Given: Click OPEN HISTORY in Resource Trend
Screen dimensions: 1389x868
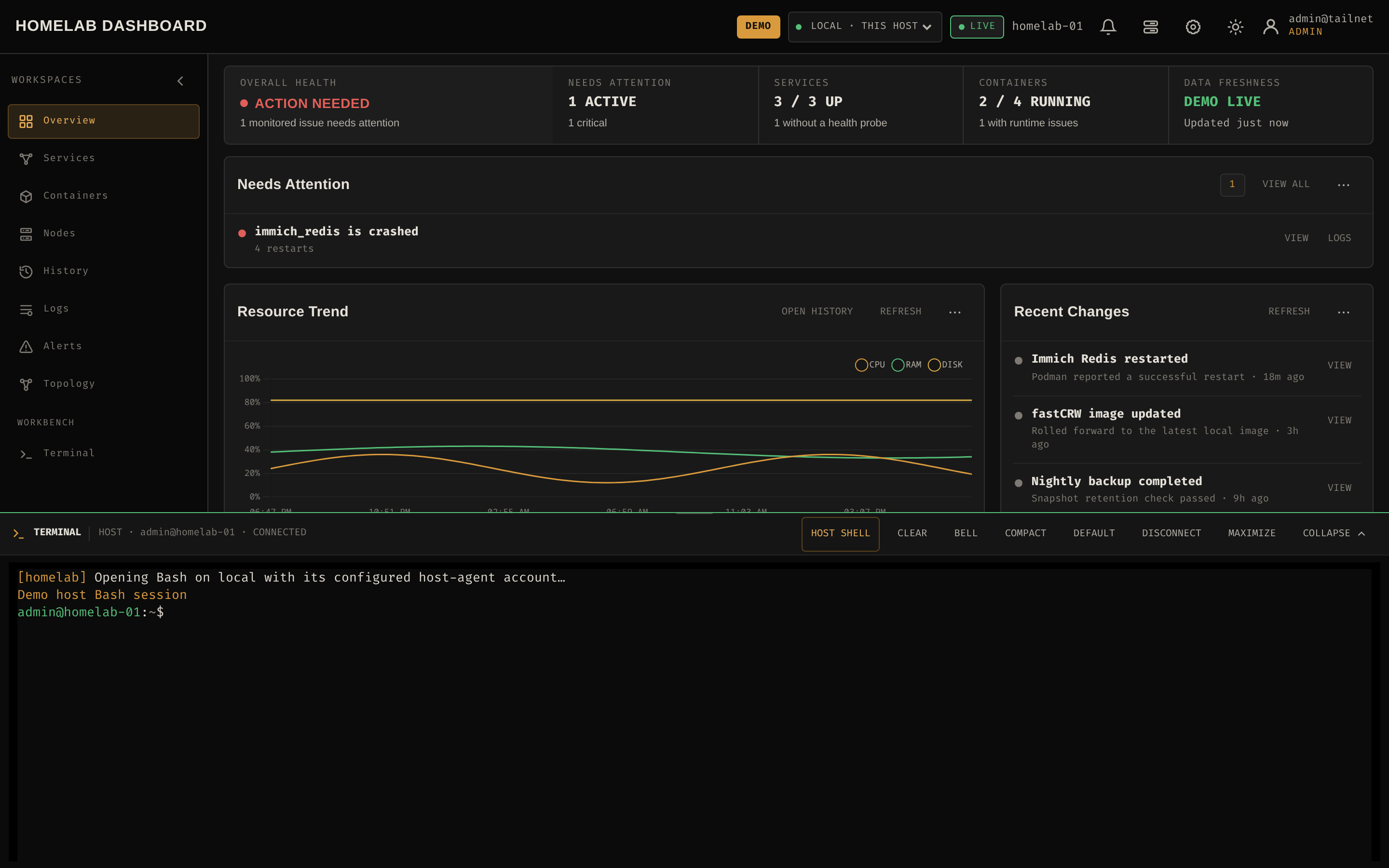Looking at the screenshot, I should coord(817,312).
